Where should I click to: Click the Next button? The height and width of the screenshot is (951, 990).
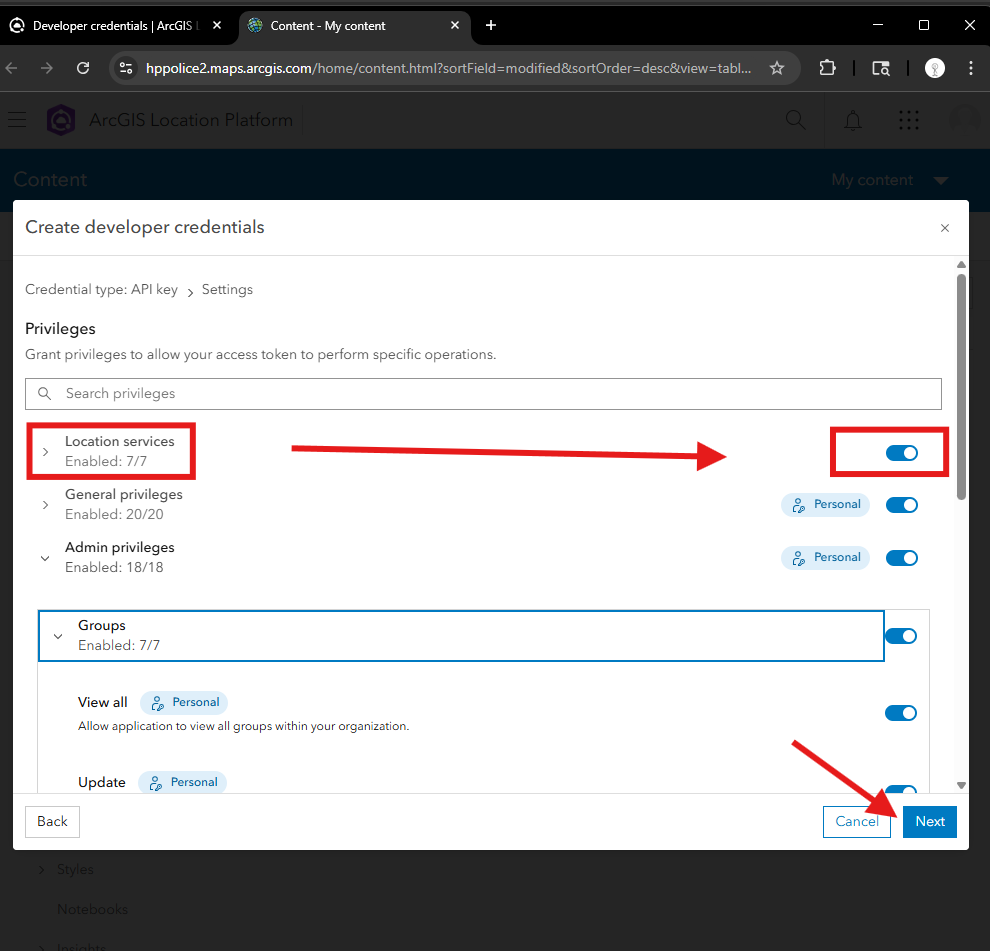[929, 822]
